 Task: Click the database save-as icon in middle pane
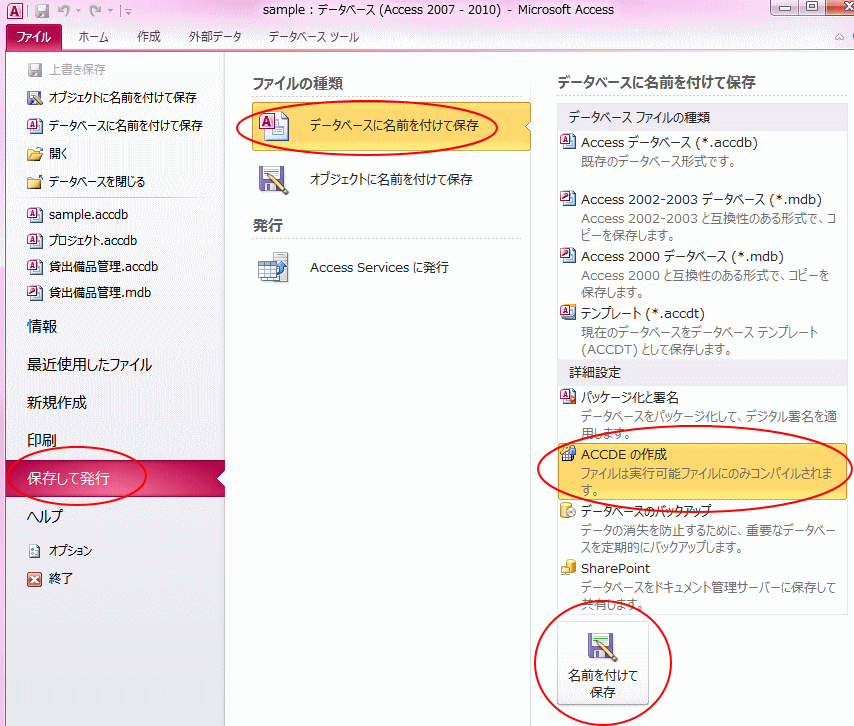[x=273, y=126]
